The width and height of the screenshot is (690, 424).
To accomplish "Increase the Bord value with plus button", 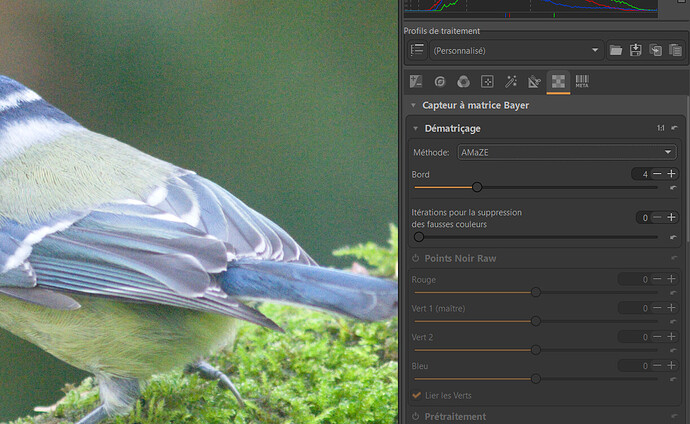I will point(672,174).
